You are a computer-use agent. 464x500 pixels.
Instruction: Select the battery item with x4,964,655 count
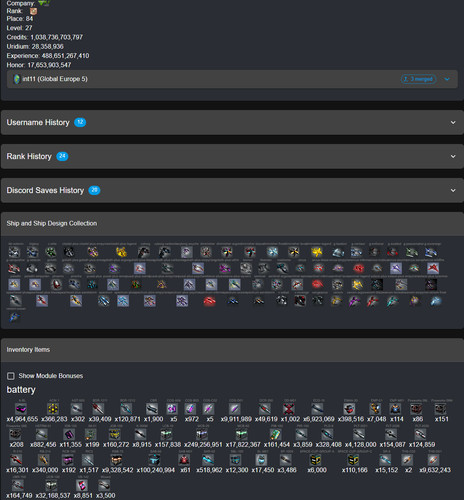(21, 409)
